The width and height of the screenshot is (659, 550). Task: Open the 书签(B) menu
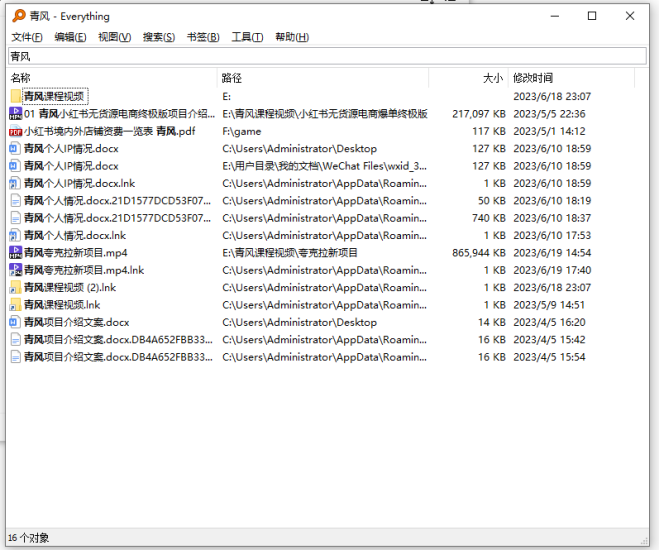pyautogui.click(x=203, y=37)
